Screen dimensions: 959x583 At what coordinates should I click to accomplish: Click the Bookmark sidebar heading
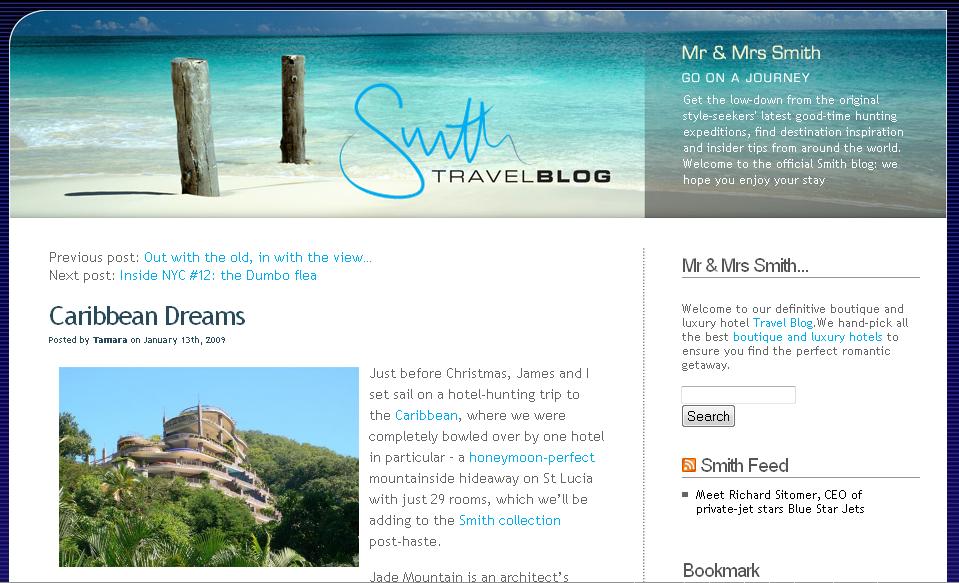point(721,570)
